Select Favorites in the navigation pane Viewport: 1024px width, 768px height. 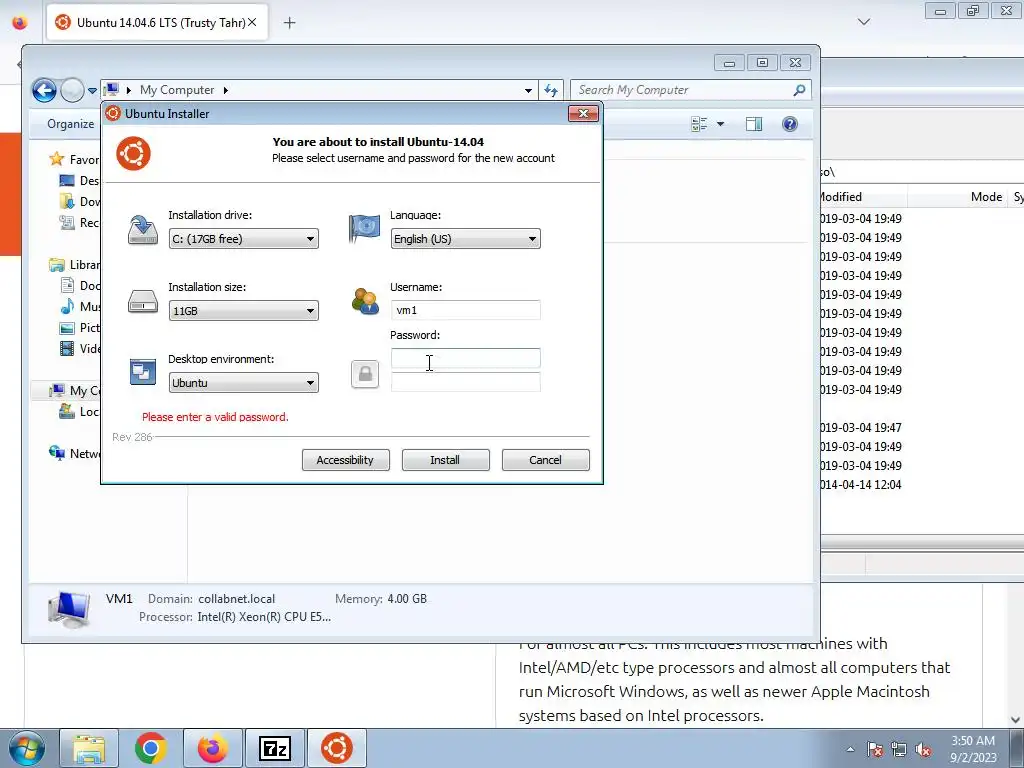click(74, 160)
